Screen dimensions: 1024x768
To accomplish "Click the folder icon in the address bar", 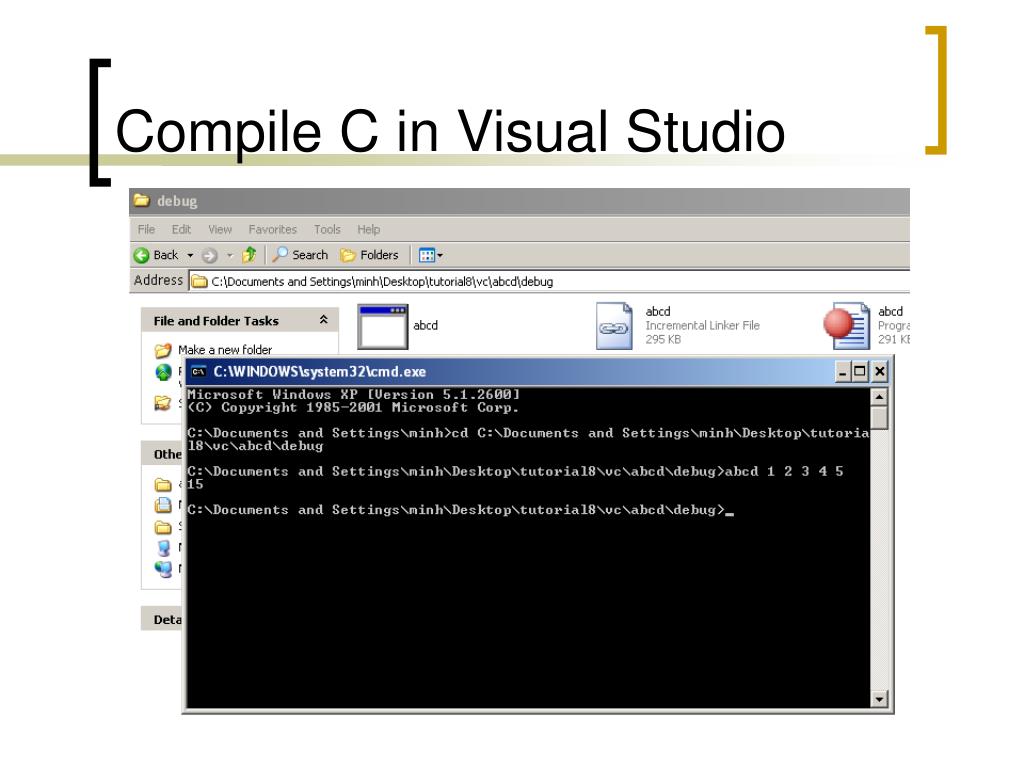I will tap(200, 281).
